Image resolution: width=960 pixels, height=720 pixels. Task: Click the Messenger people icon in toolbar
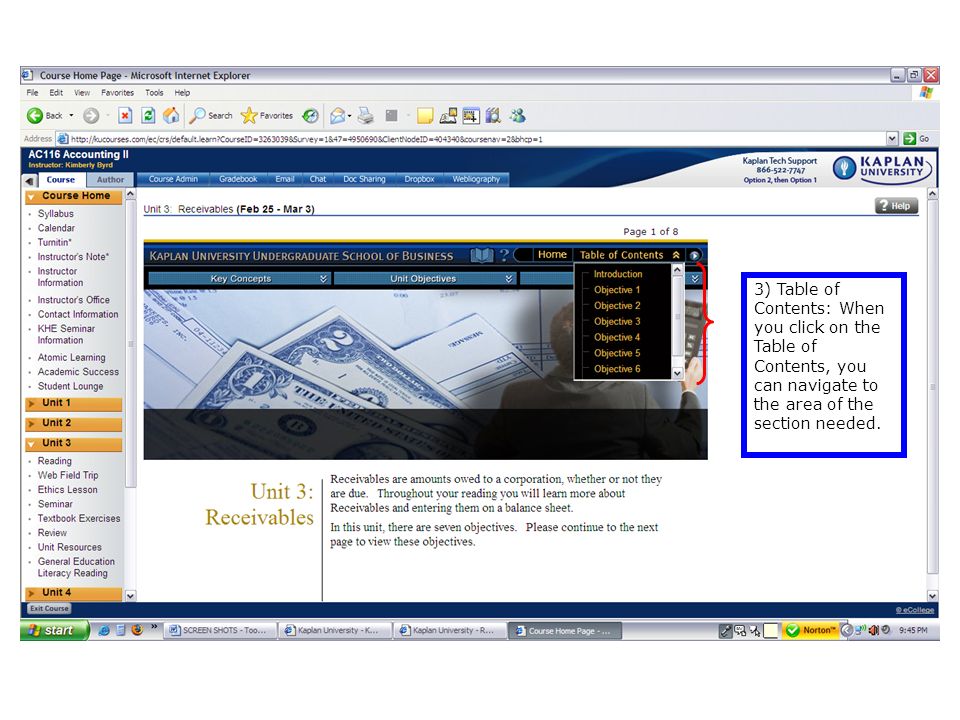[x=517, y=115]
